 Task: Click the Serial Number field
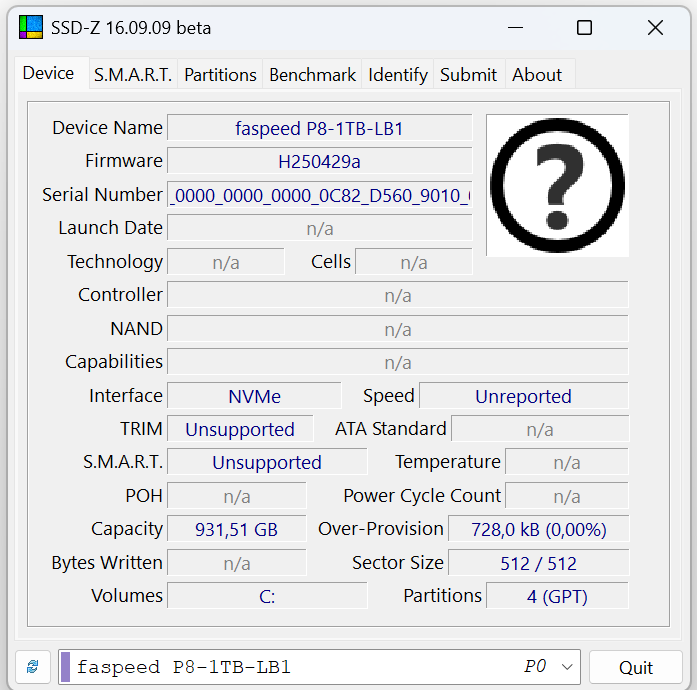pos(319,195)
